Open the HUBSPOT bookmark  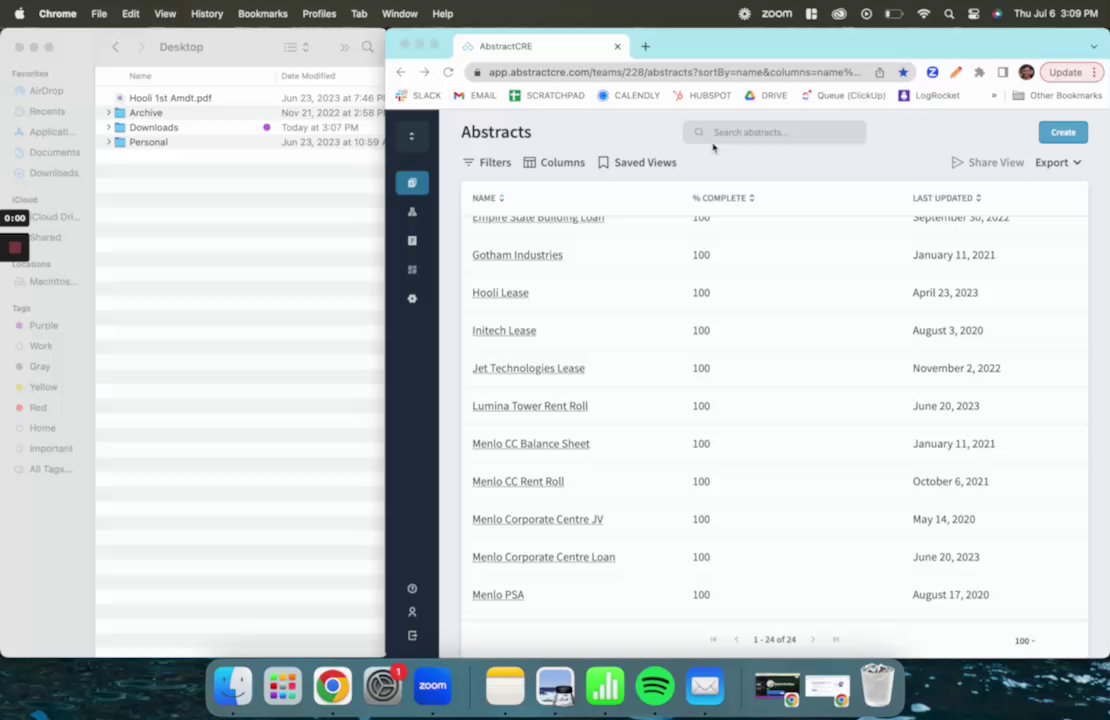(702, 96)
